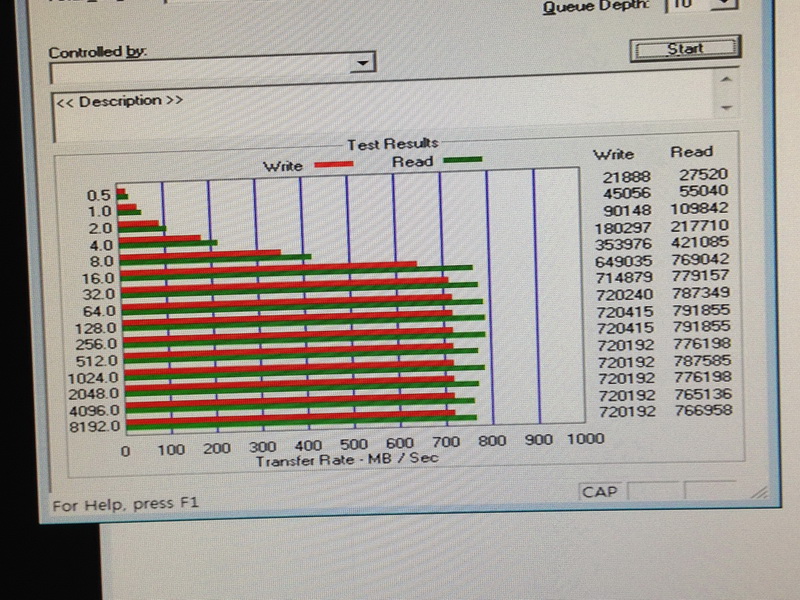Select read value 27520
Viewport: 800px width, 600px height.
click(x=703, y=174)
